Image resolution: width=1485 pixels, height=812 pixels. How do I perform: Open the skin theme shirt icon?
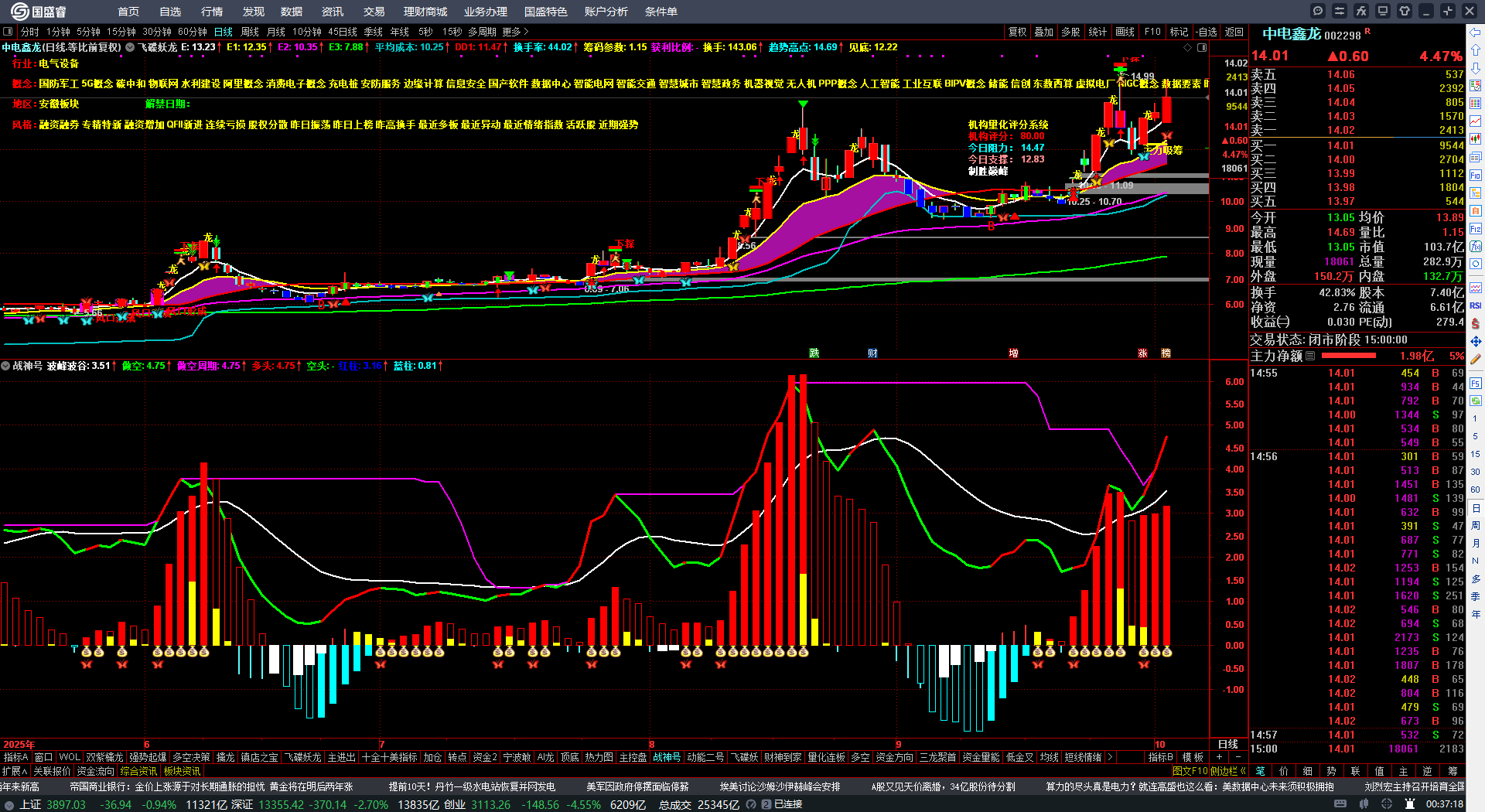(x=1405, y=11)
